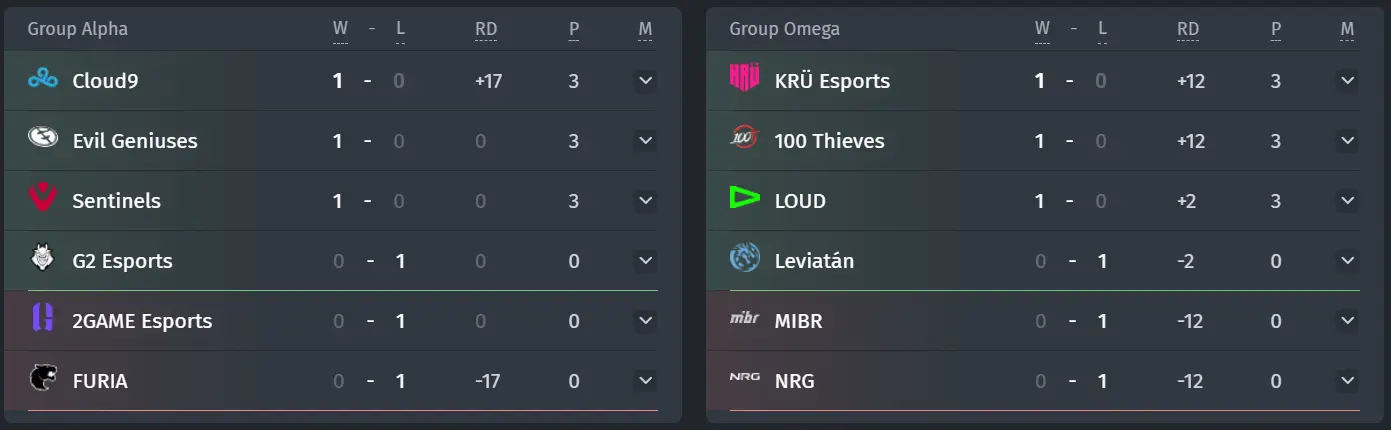Screen dimensions: 1391x430
Task: Click the G2 Esports logo
Action: (44, 260)
